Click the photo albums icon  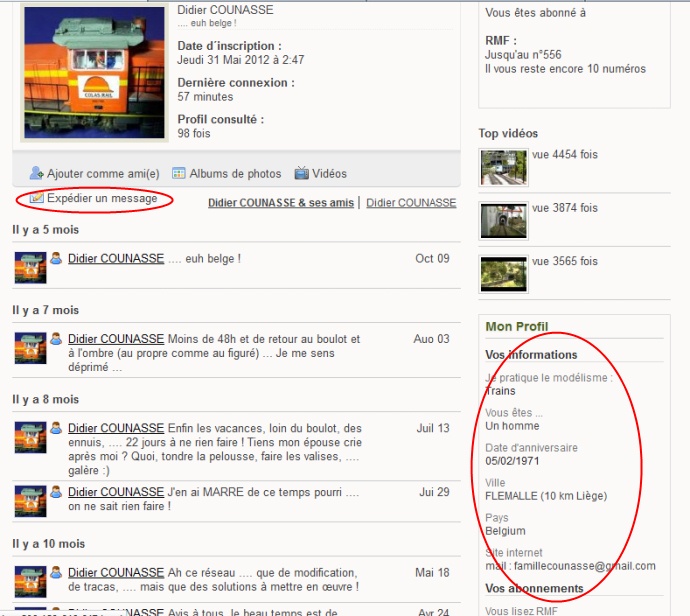[180, 173]
